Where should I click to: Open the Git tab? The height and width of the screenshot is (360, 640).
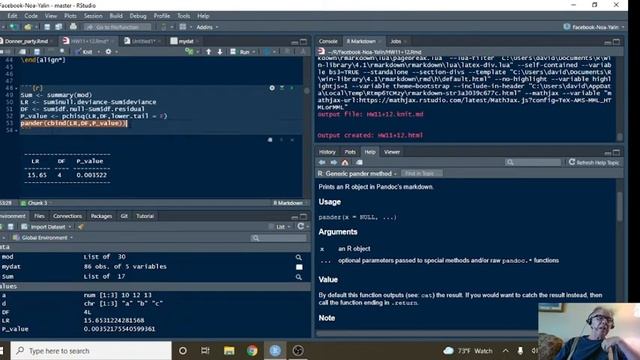click(124, 216)
